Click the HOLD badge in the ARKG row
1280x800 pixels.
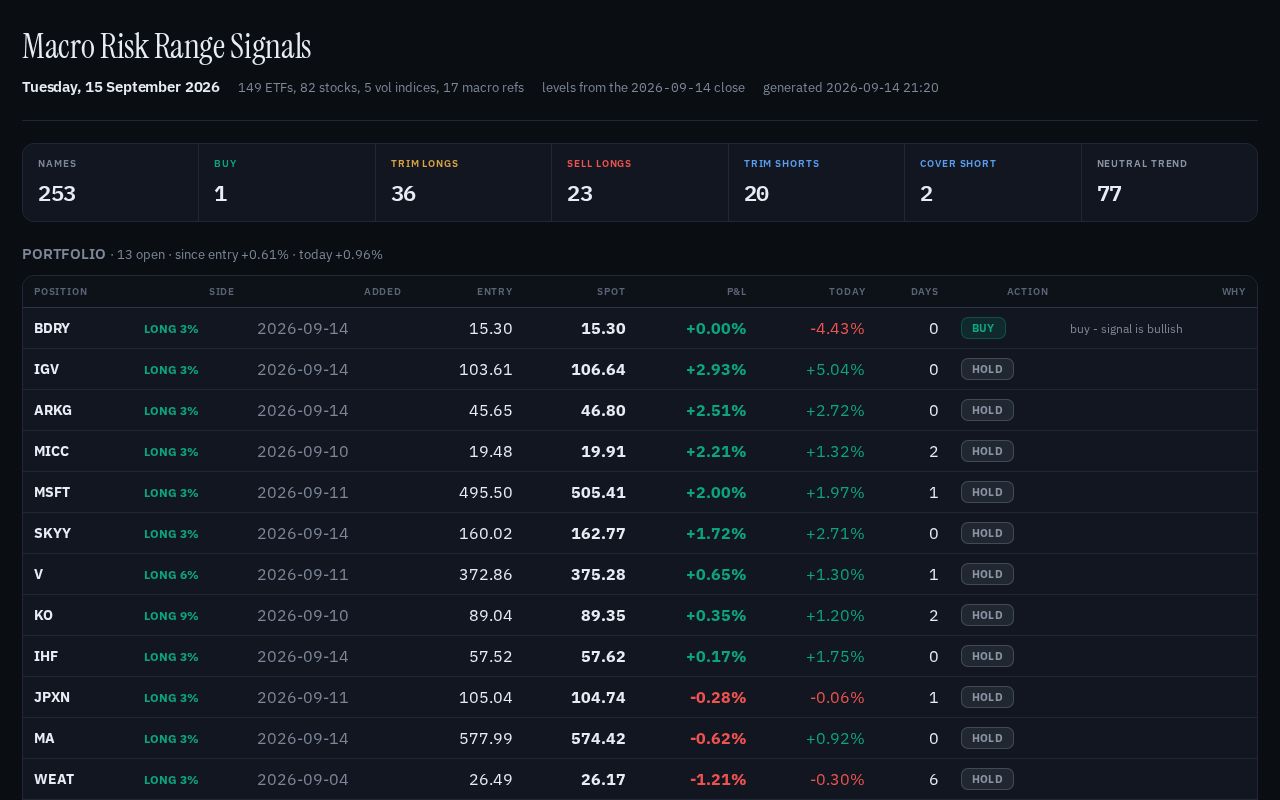987,410
